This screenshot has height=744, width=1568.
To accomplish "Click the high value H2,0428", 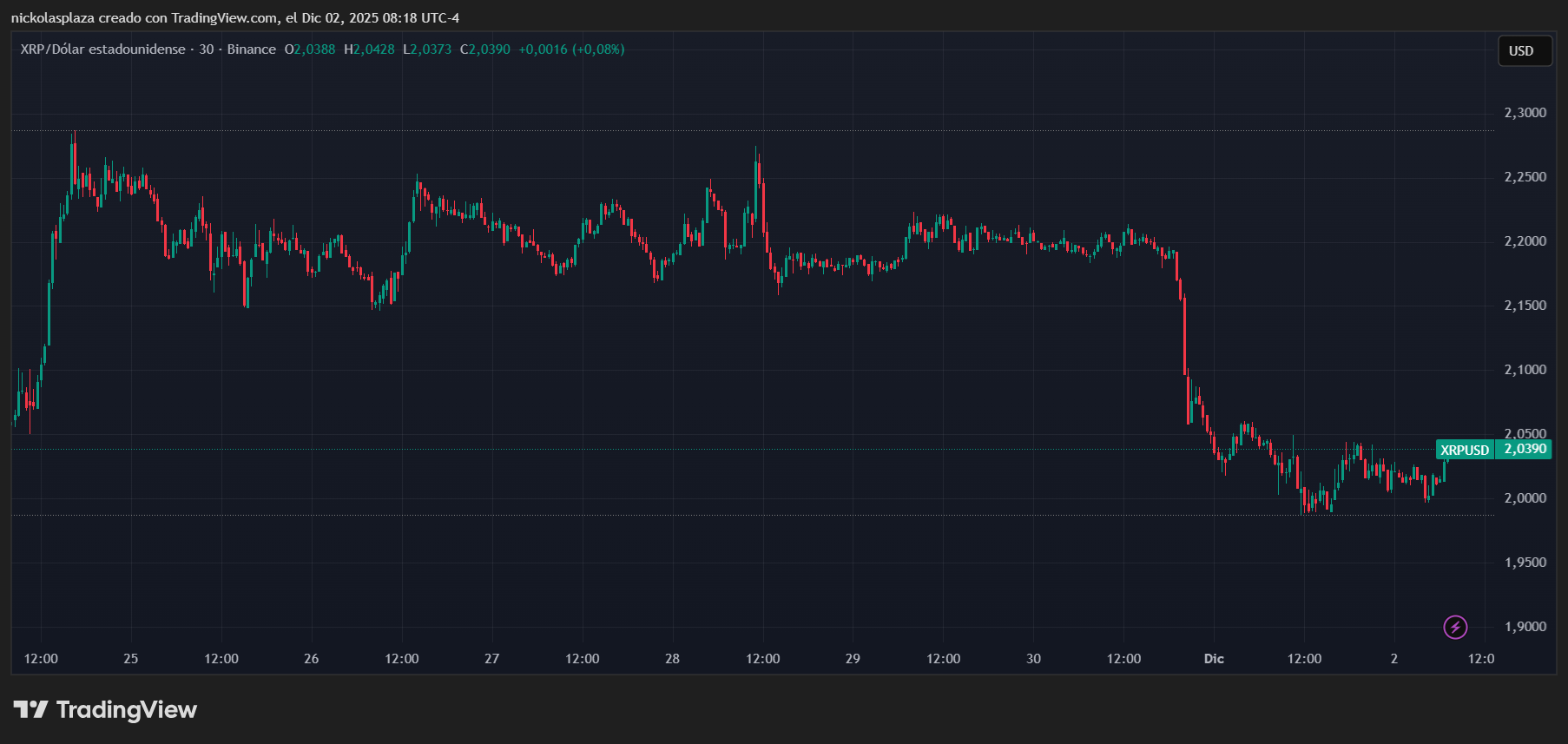I will tap(369, 49).
